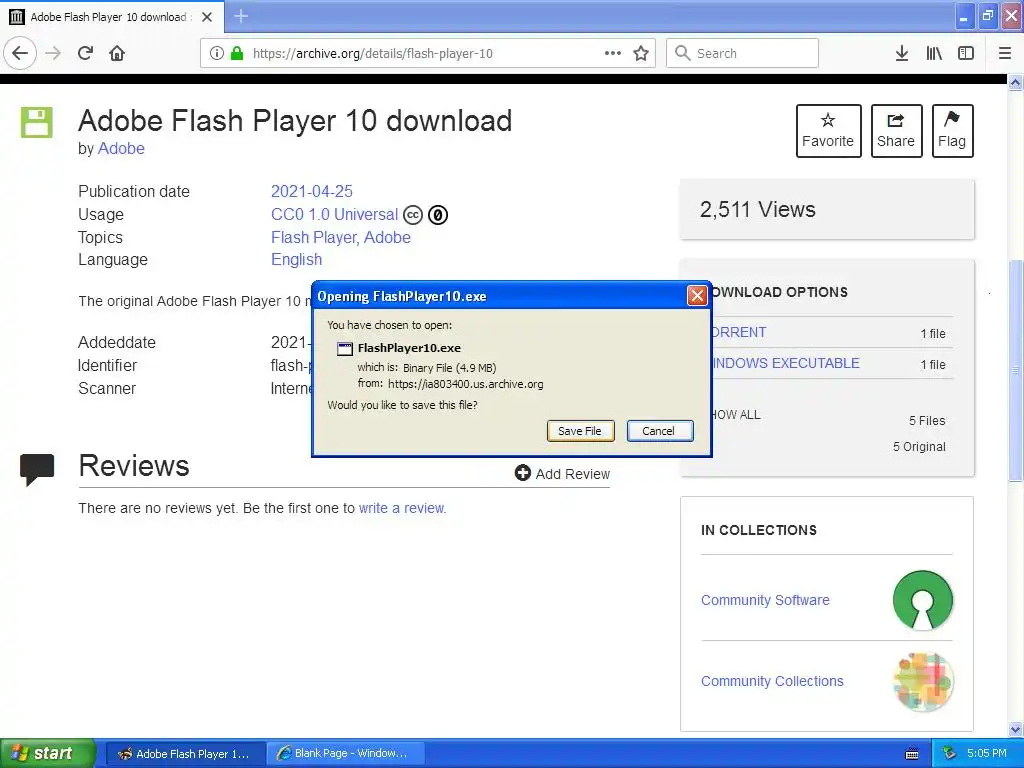Screen dimensions: 1024x768
Task: View the green padlock security details
Action: [x=237, y=53]
